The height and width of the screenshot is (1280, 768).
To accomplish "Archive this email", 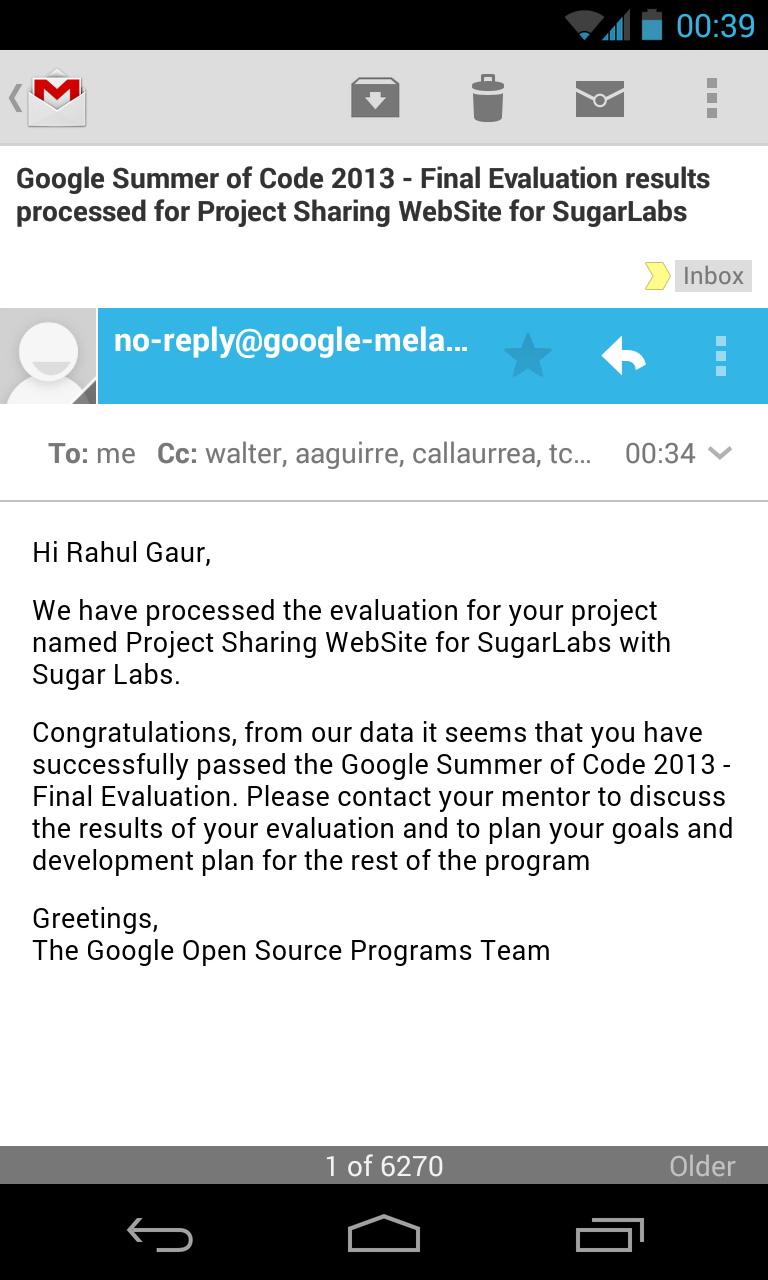I will [x=374, y=97].
